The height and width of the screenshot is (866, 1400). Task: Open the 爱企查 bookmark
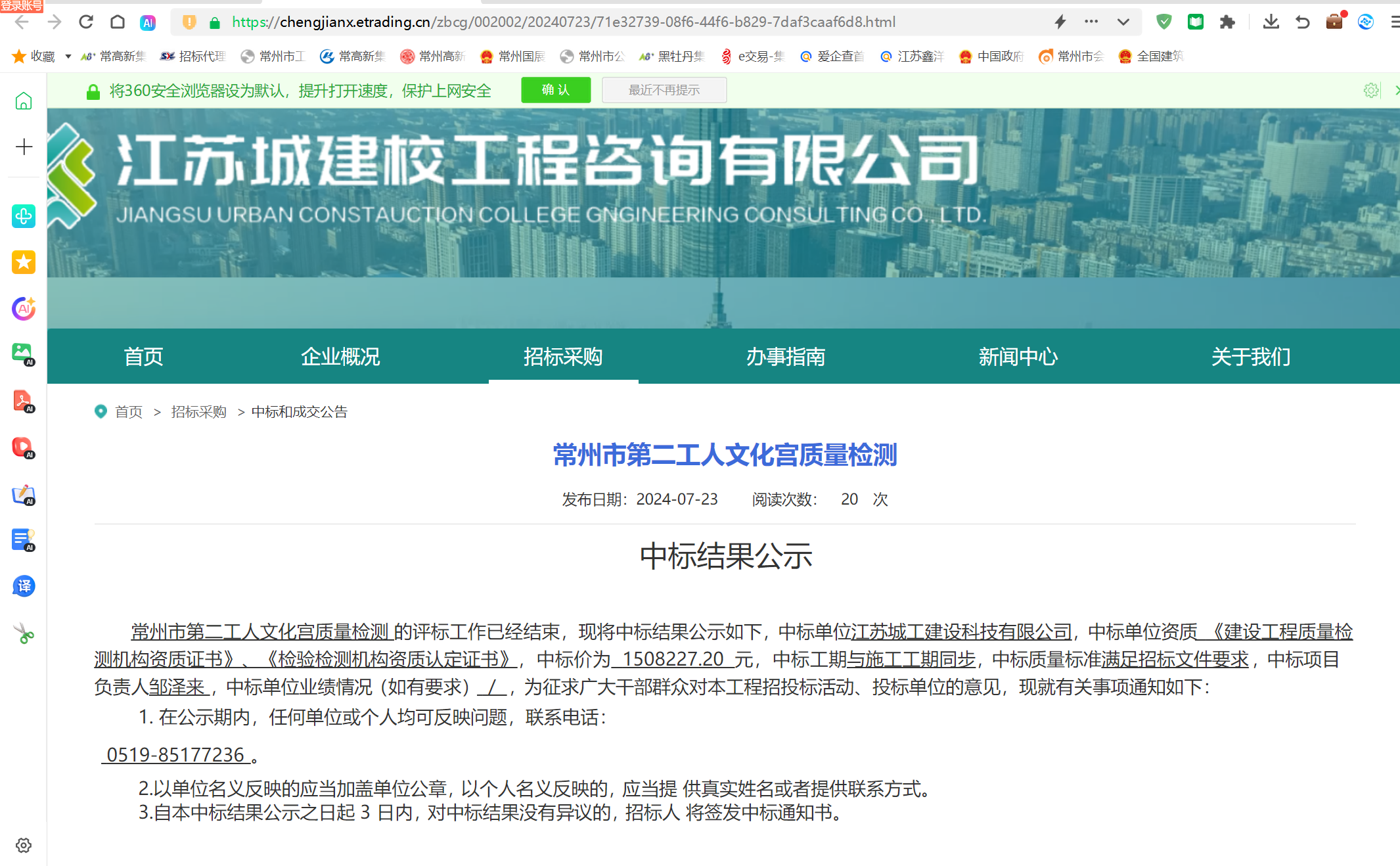pos(832,57)
